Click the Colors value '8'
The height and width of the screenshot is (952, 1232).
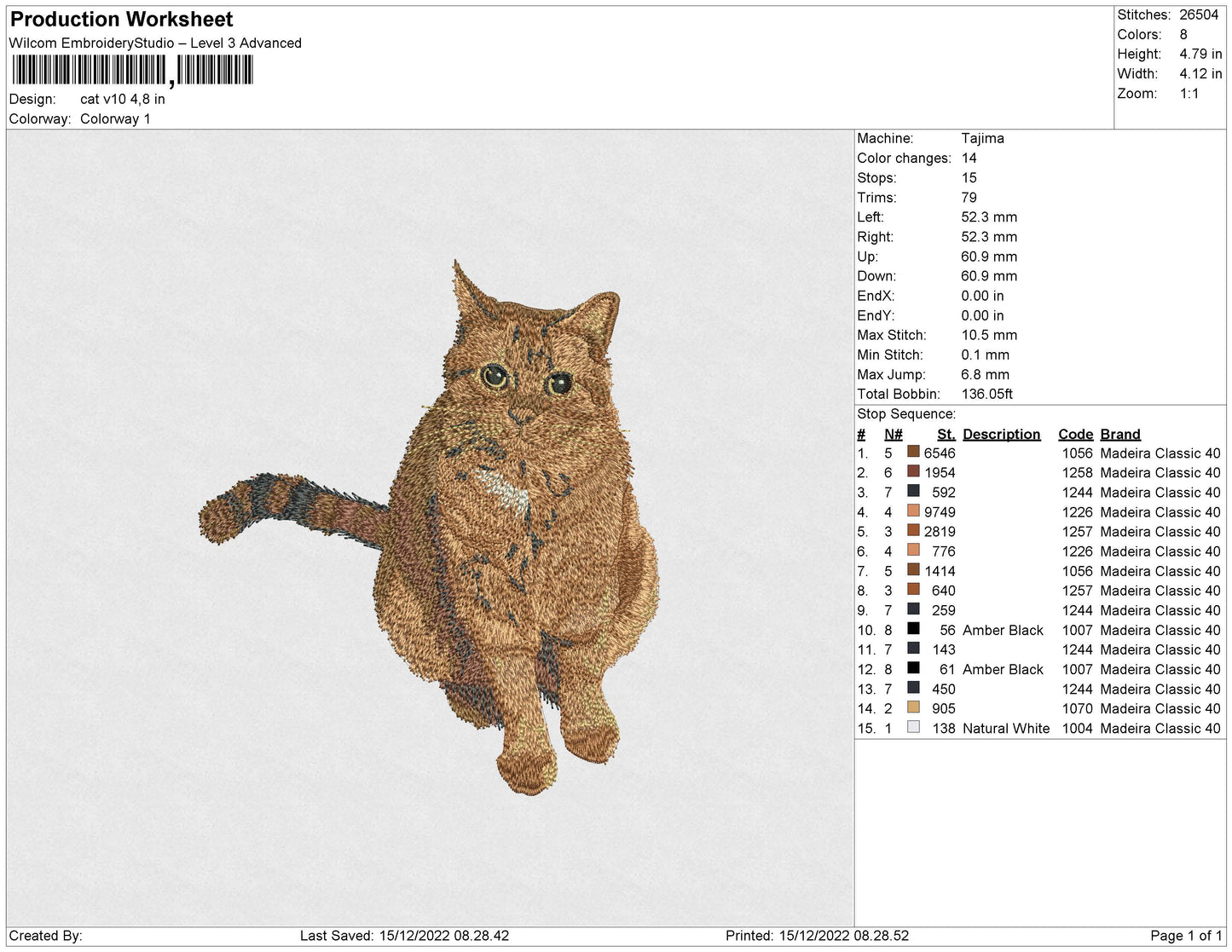(1183, 34)
